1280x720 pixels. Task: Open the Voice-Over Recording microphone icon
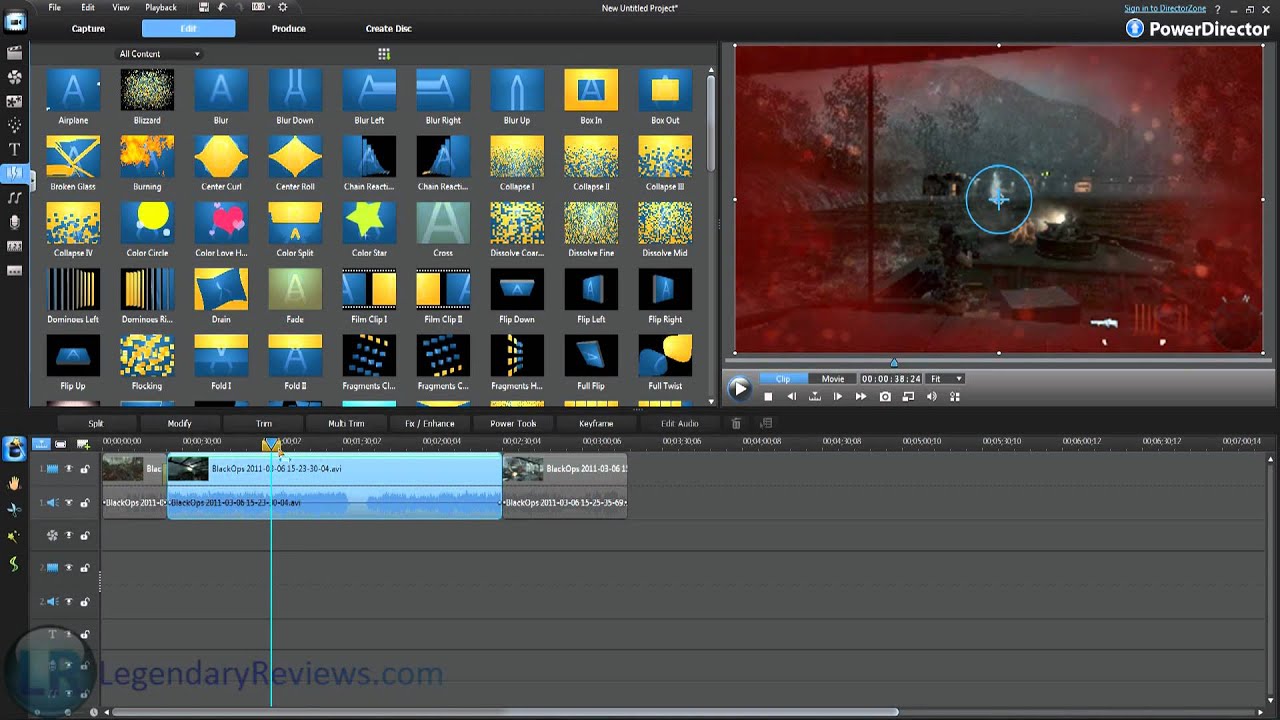click(x=14, y=222)
